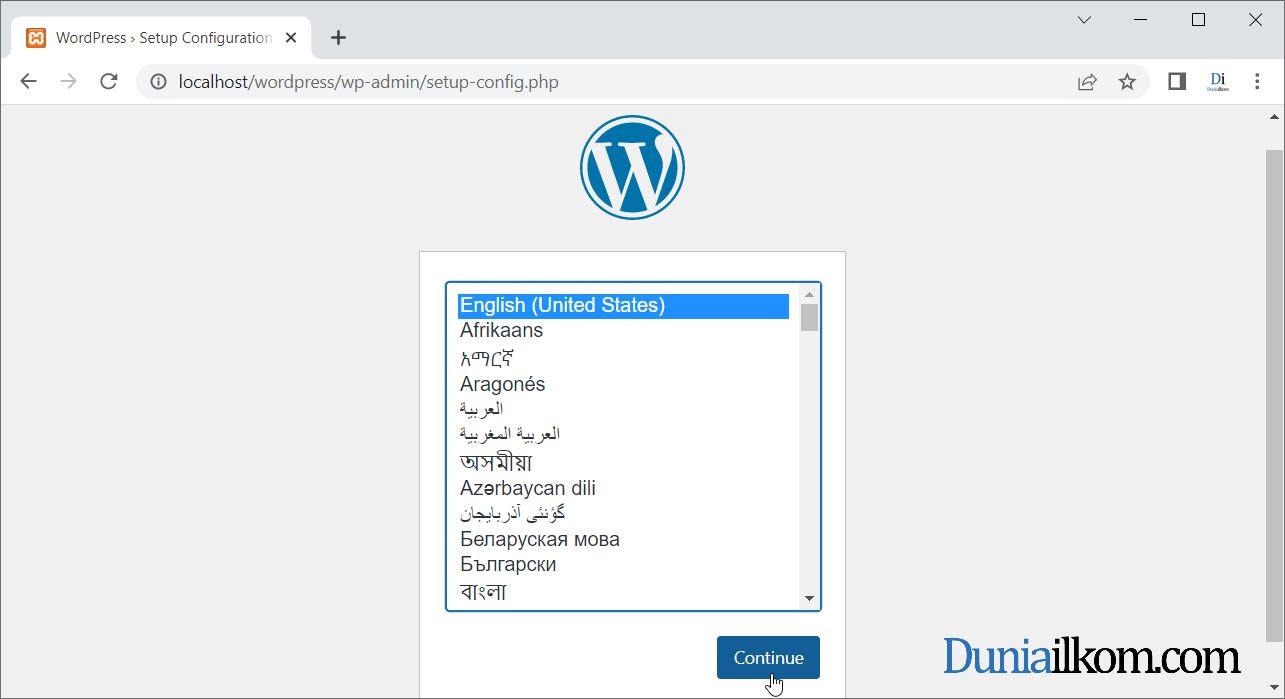This screenshot has height=699, width=1285.
Task: Select the Moroccan Arabic language option
Action: [x=623, y=434]
